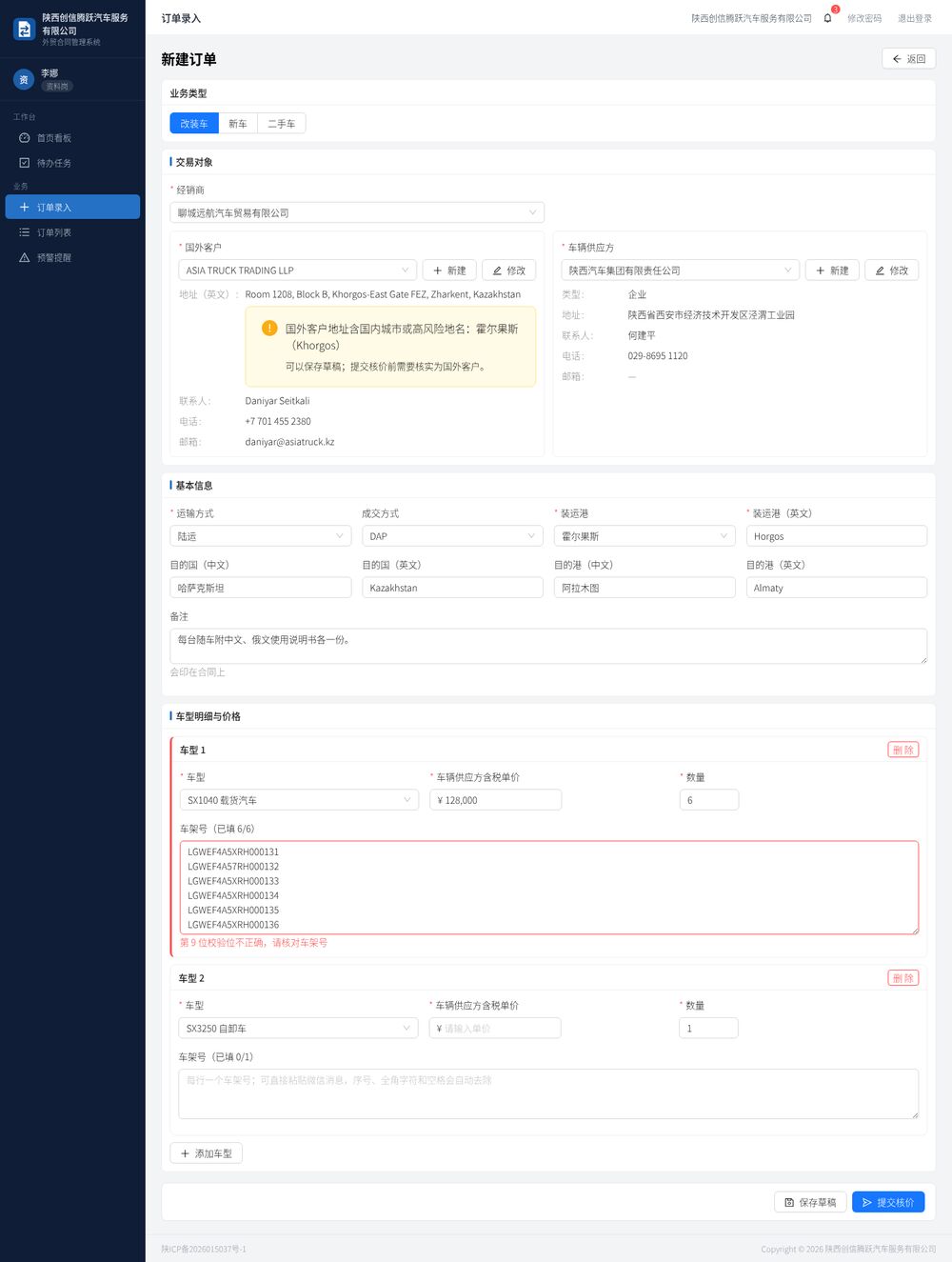Click 保存草稿 to save draft

[x=810, y=1203]
